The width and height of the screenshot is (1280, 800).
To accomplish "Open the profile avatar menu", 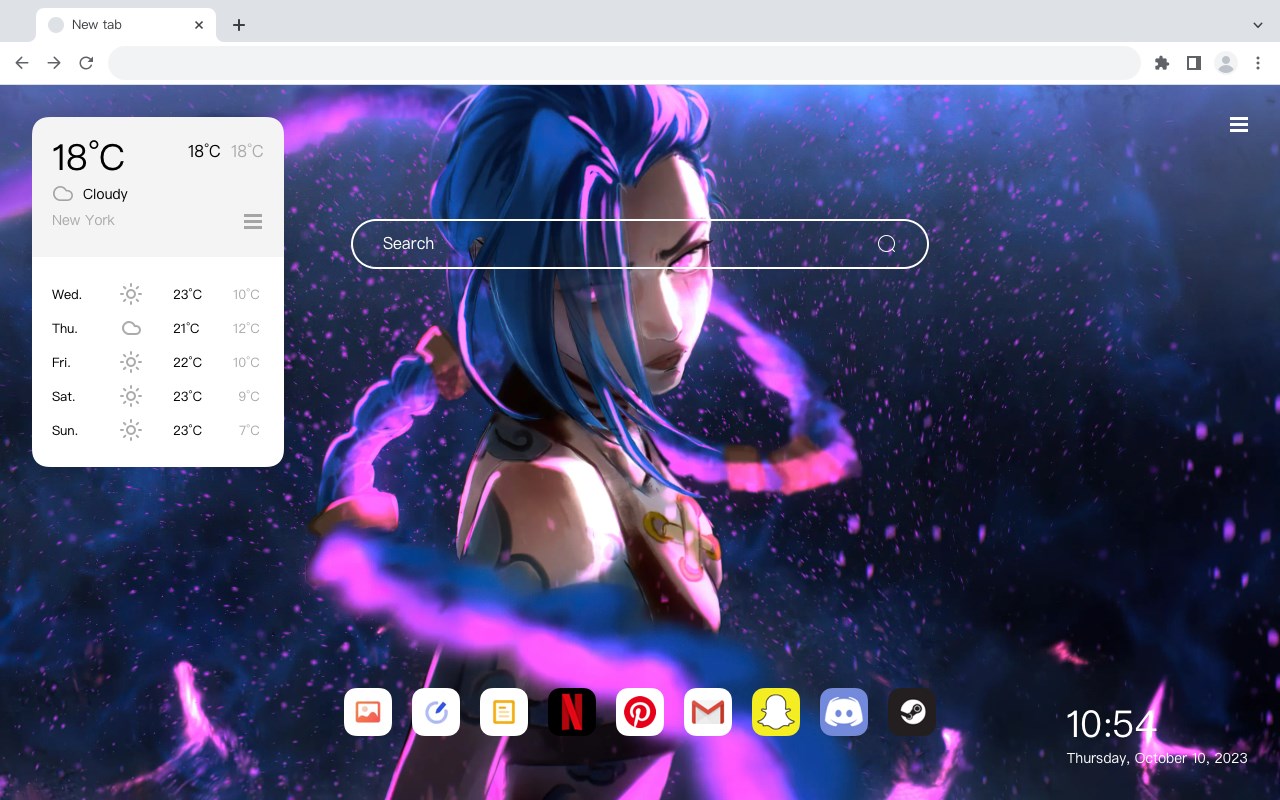I will pyautogui.click(x=1226, y=63).
